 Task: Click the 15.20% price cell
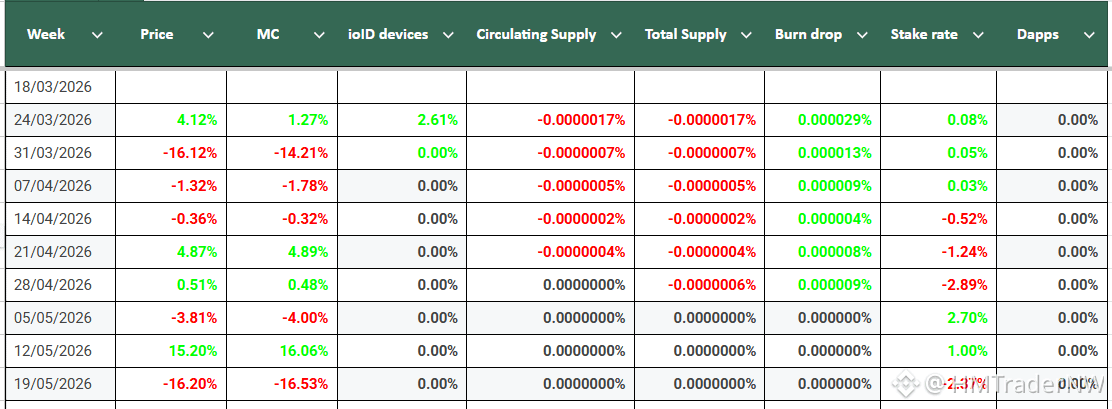pos(170,351)
